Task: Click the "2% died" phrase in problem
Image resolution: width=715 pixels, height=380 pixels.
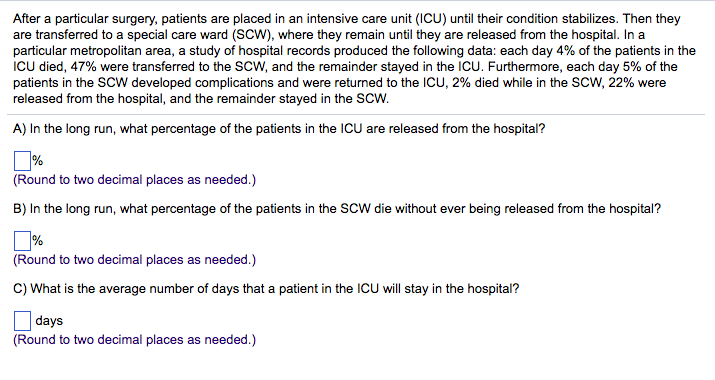Action: point(471,83)
